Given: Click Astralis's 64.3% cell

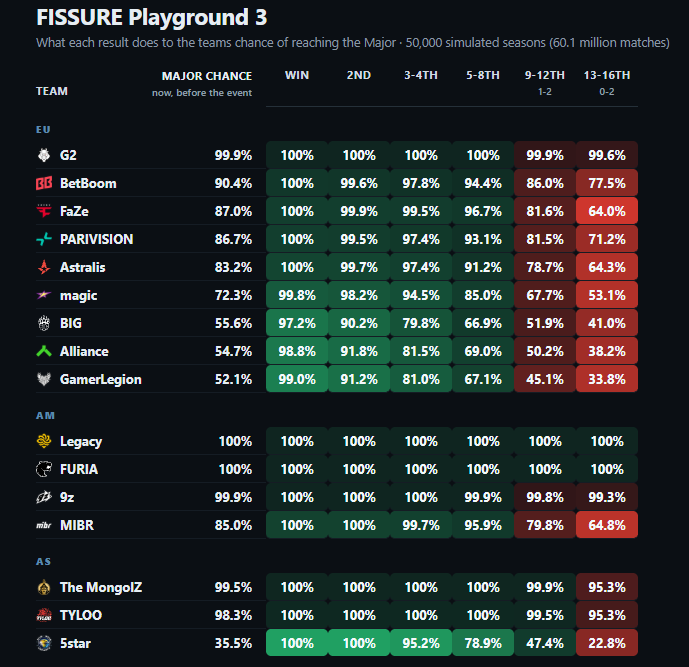Looking at the screenshot, I should click(607, 267).
